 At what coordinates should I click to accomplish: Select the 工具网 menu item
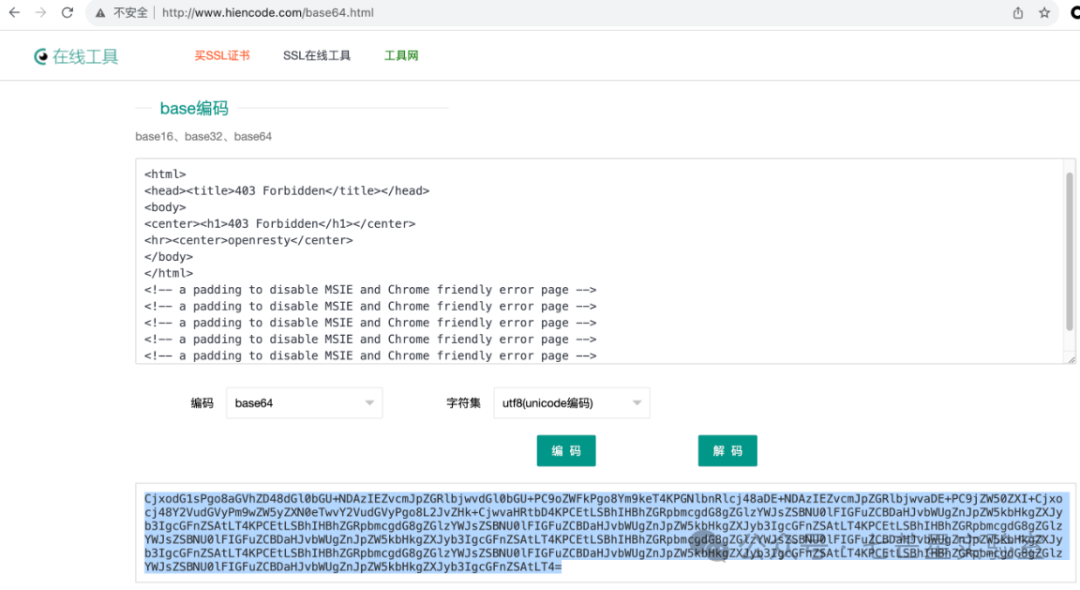pos(400,55)
